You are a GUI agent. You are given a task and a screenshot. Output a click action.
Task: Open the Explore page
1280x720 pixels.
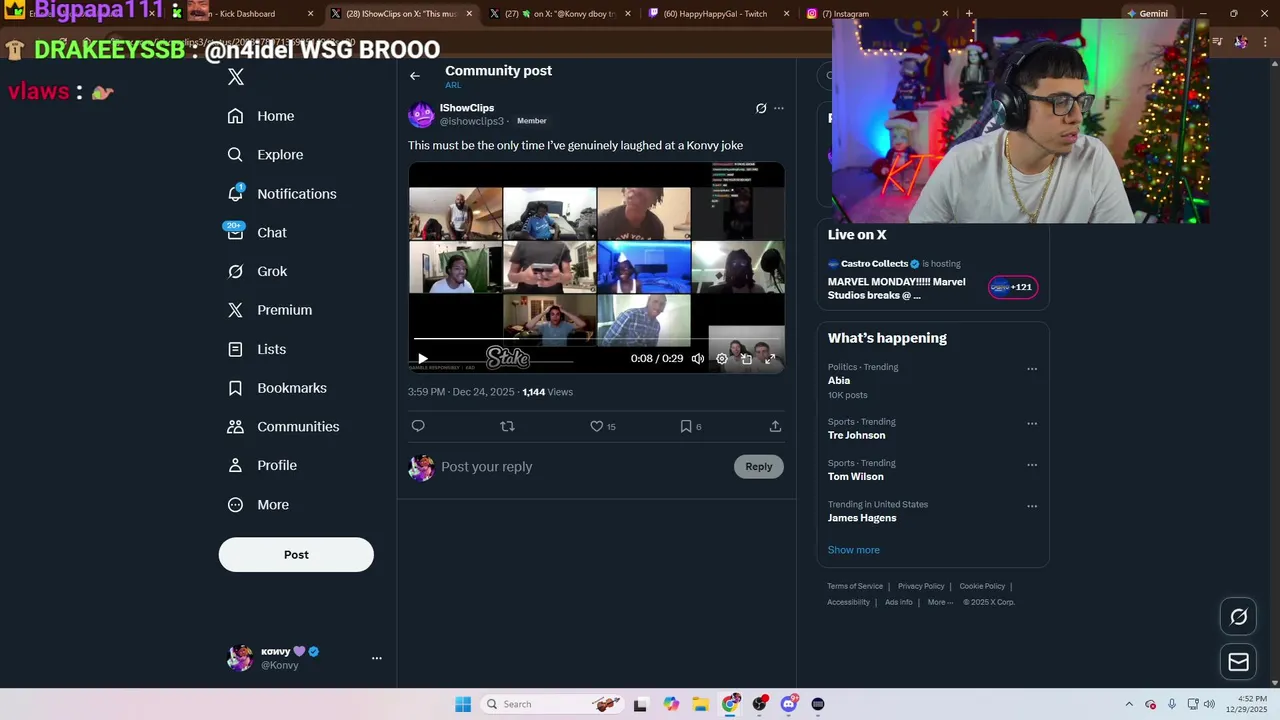265,155
